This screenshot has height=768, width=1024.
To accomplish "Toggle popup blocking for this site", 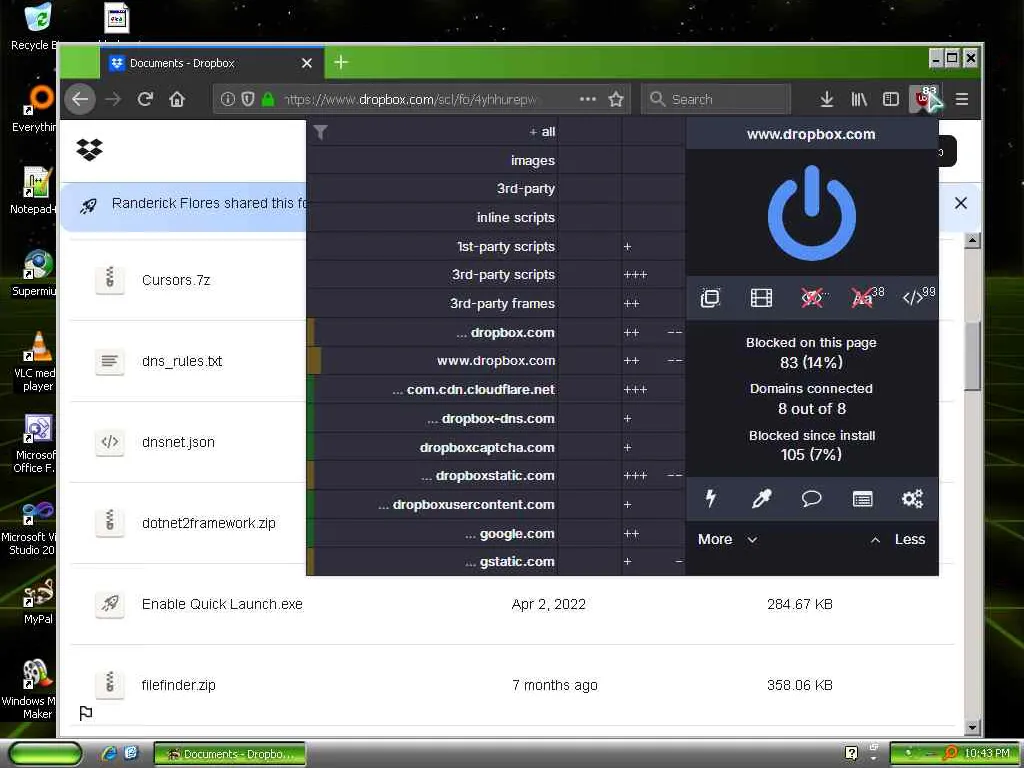I will (x=710, y=298).
